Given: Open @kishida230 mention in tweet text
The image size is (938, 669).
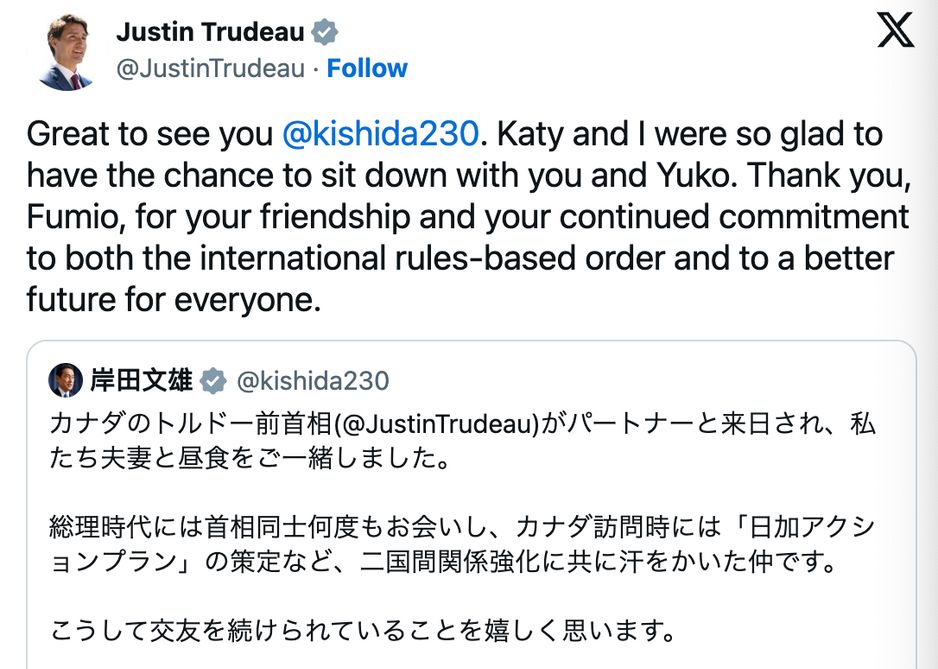Looking at the screenshot, I should tap(381, 134).
